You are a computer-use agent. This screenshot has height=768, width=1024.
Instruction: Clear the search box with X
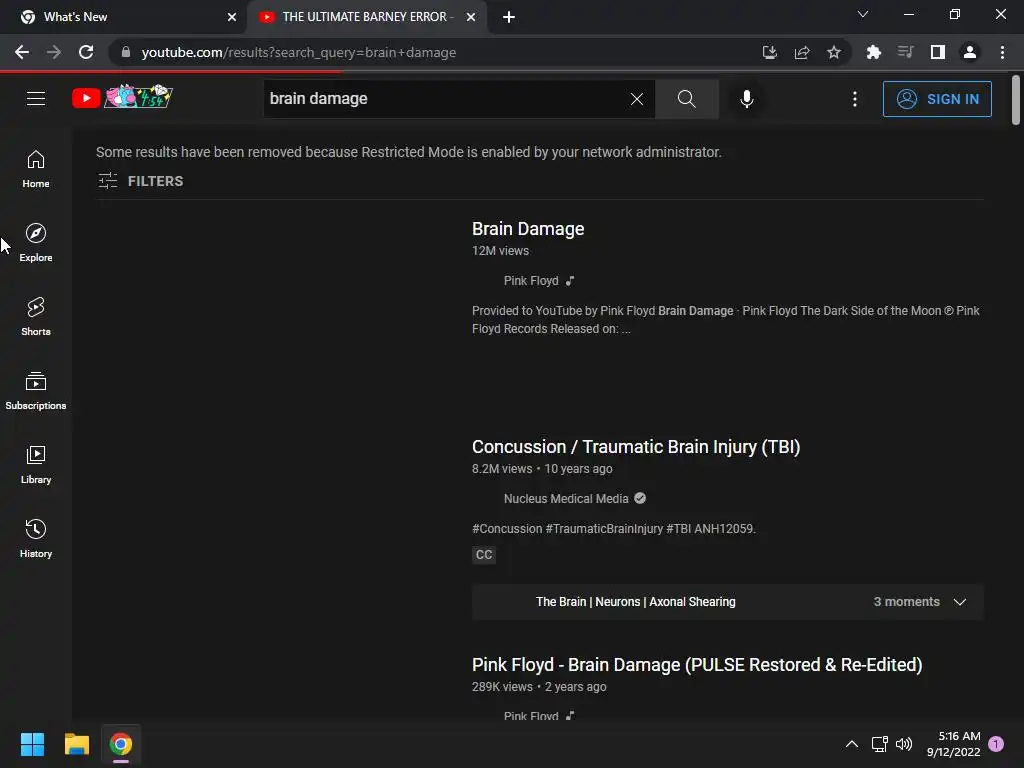click(637, 99)
